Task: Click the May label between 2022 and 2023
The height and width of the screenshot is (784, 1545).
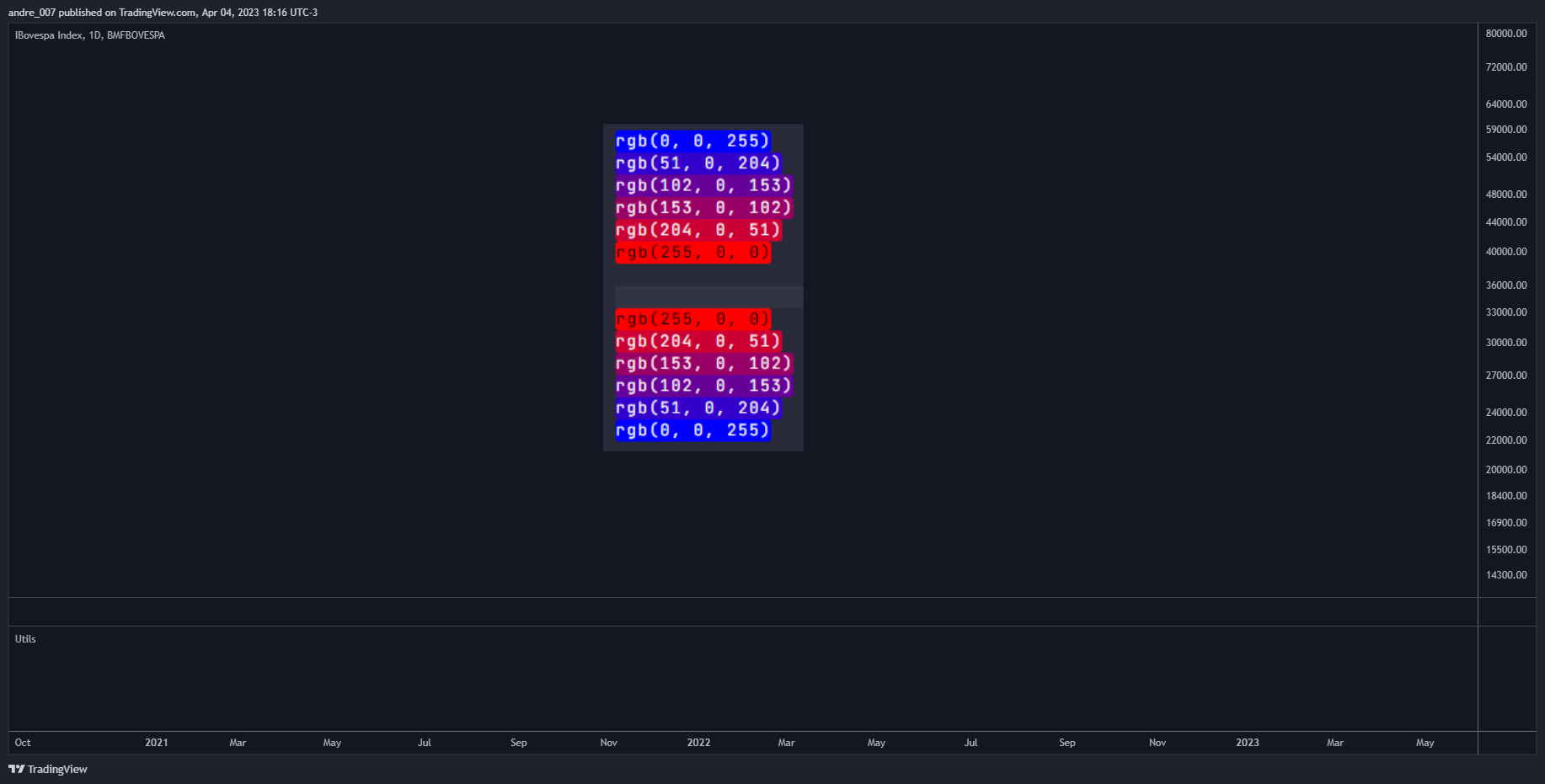Action: tap(877, 743)
